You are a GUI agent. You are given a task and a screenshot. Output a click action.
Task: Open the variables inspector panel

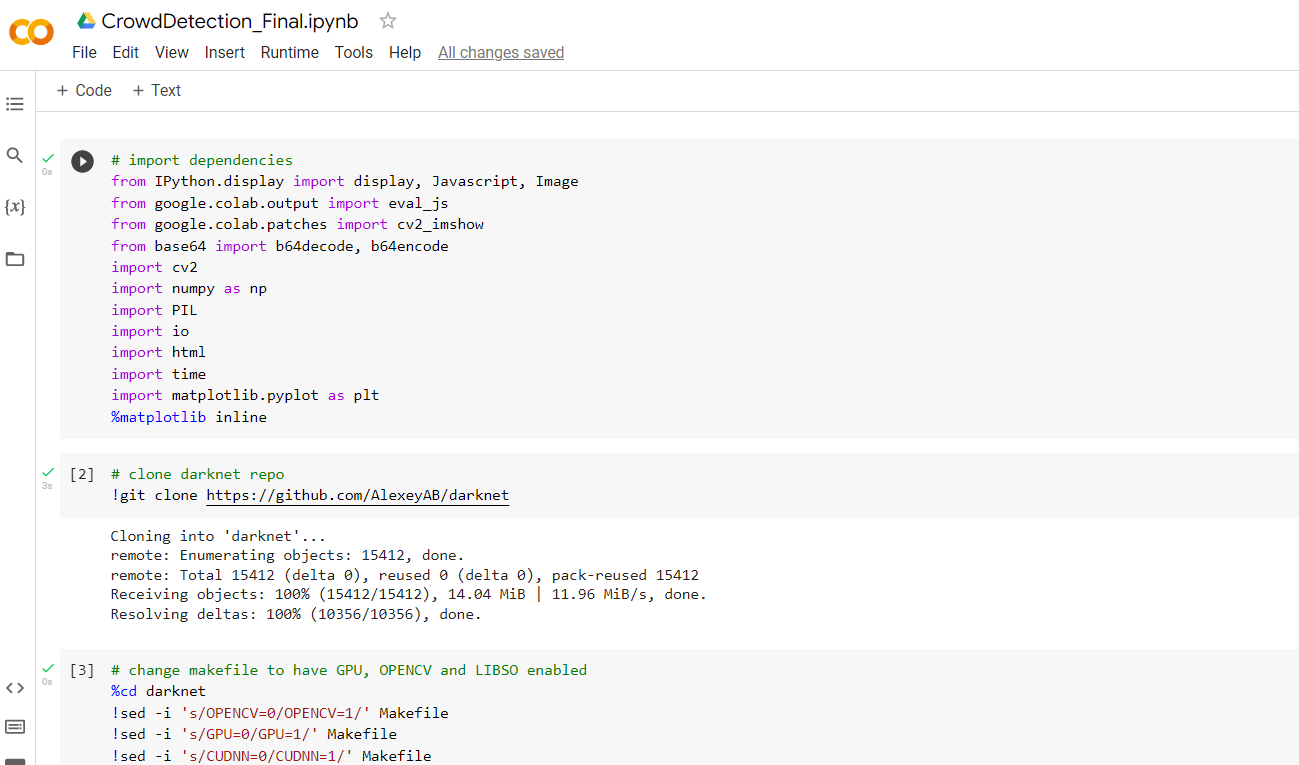15,207
